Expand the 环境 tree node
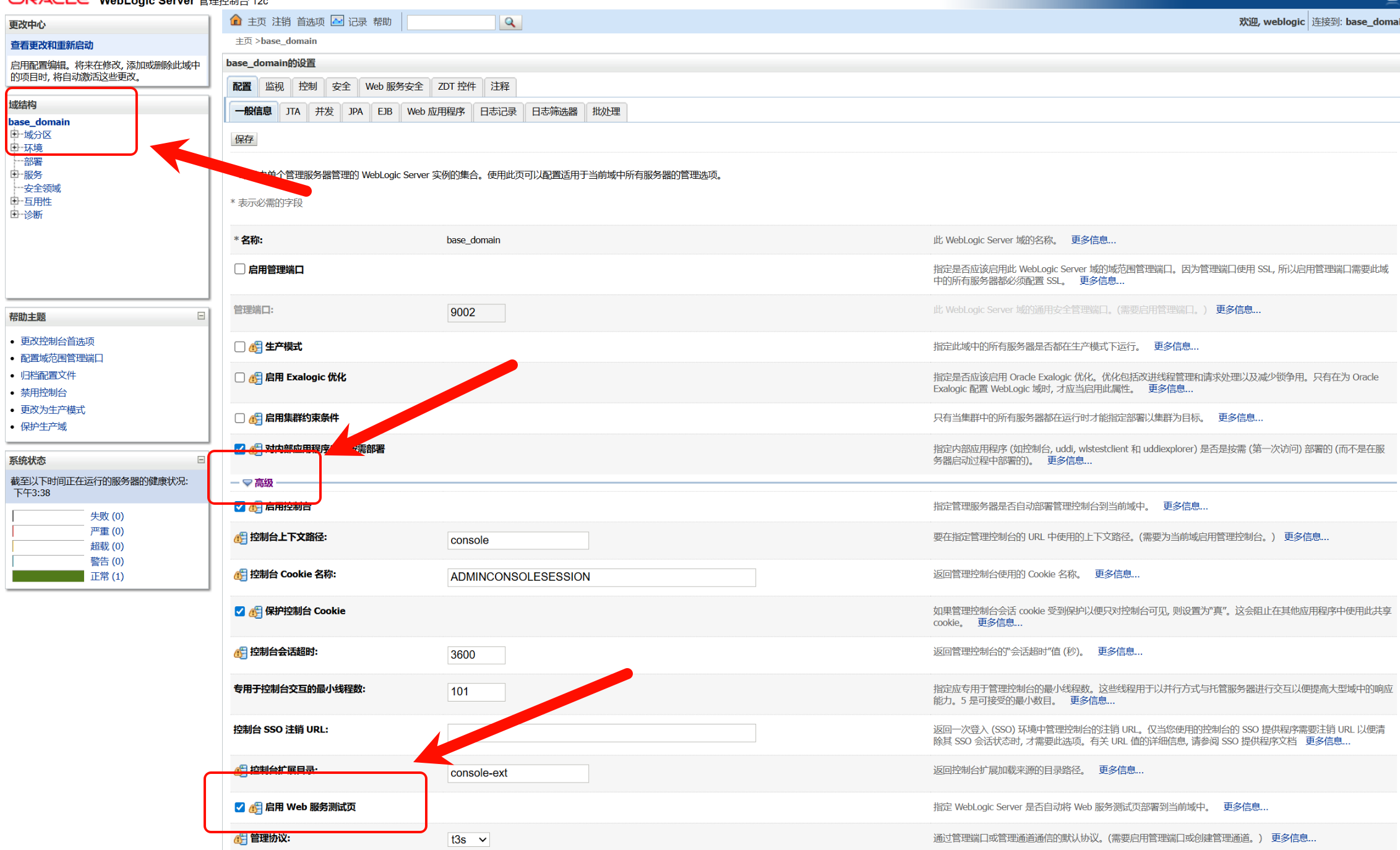 coord(14,148)
